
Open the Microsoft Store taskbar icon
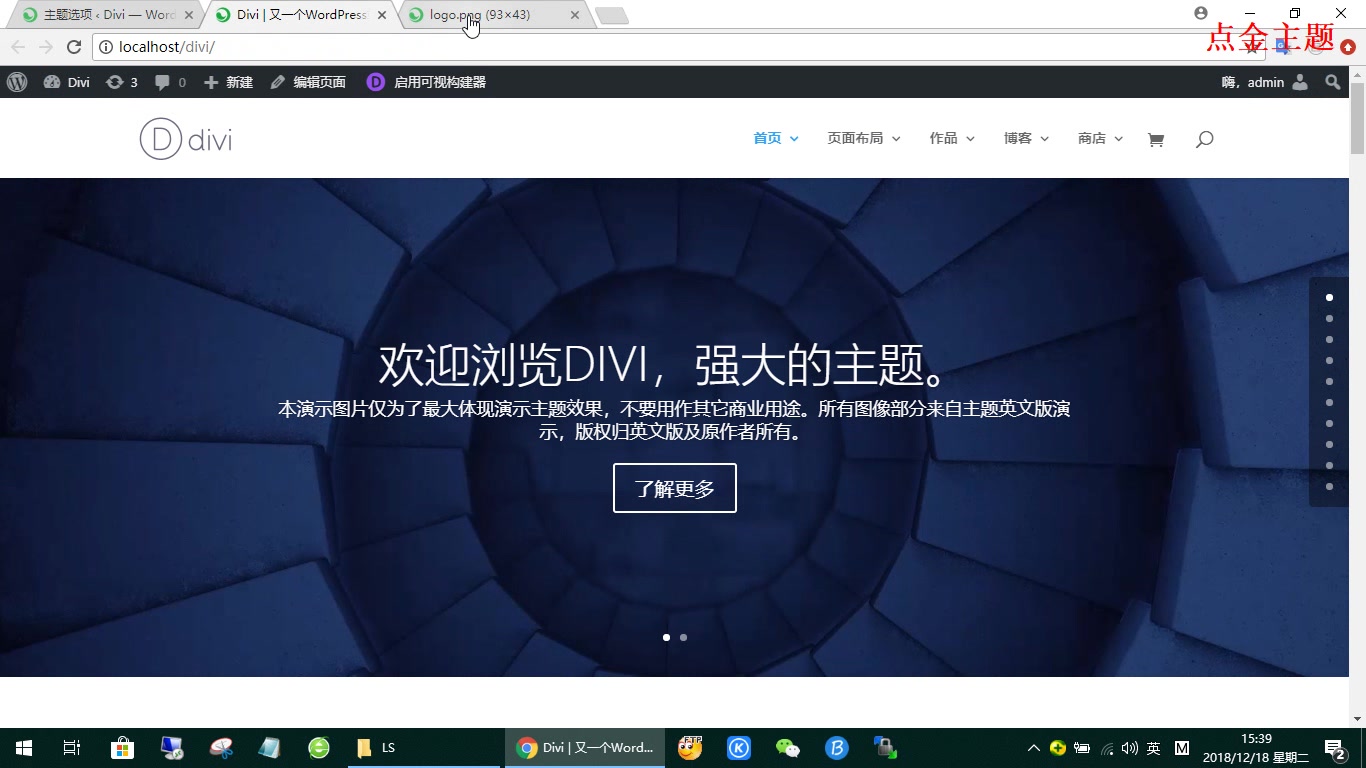[x=122, y=748]
